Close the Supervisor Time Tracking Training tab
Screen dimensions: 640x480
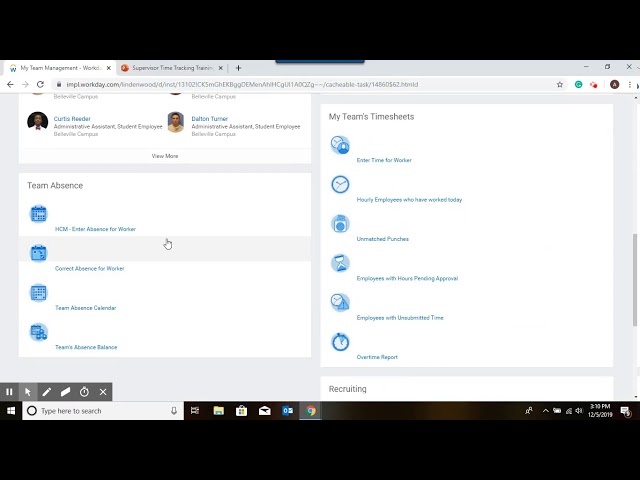pyautogui.click(x=220, y=68)
